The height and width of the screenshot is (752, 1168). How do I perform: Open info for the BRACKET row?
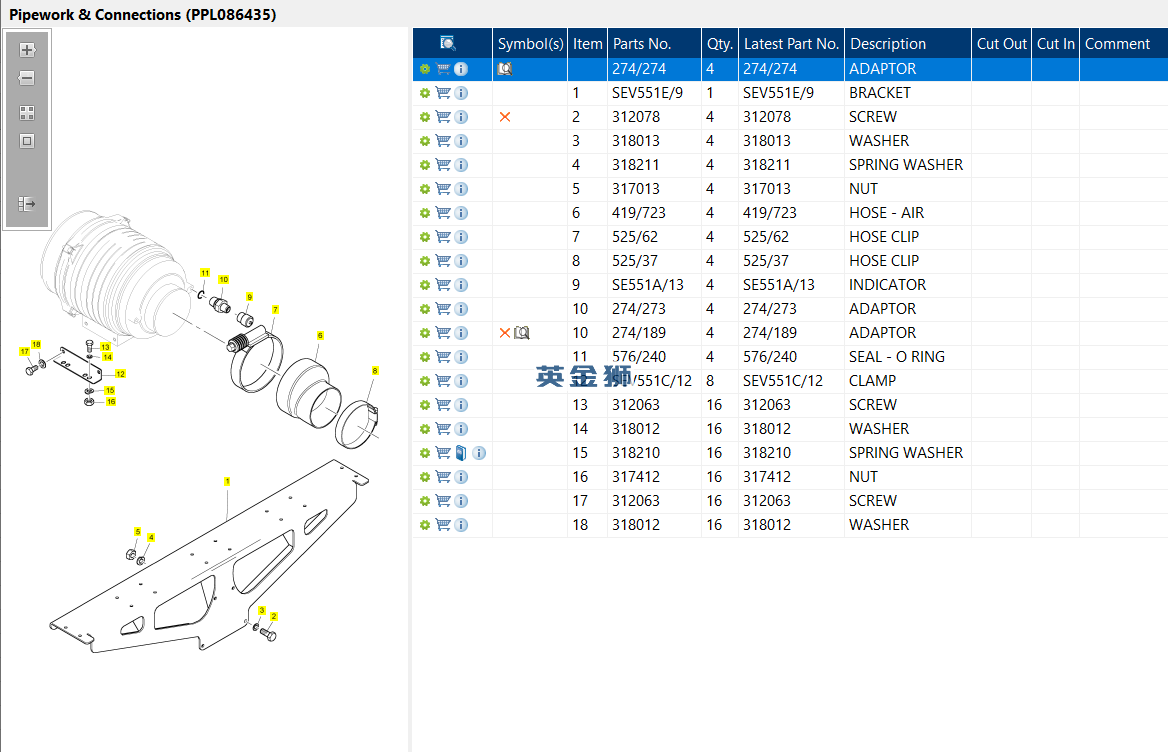click(x=461, y=93)
